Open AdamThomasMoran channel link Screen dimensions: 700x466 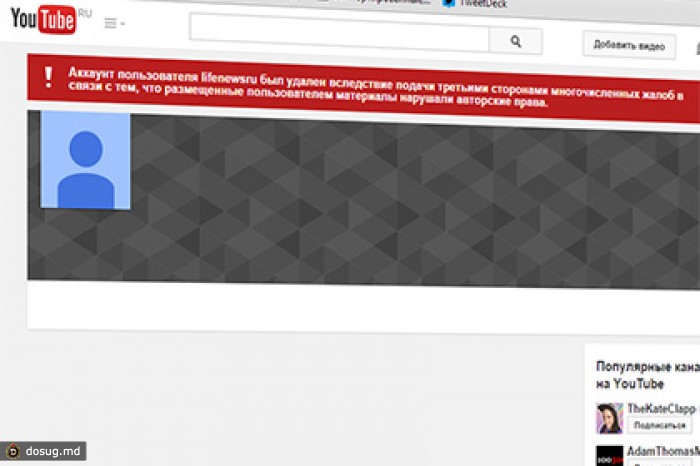[663, 451]
